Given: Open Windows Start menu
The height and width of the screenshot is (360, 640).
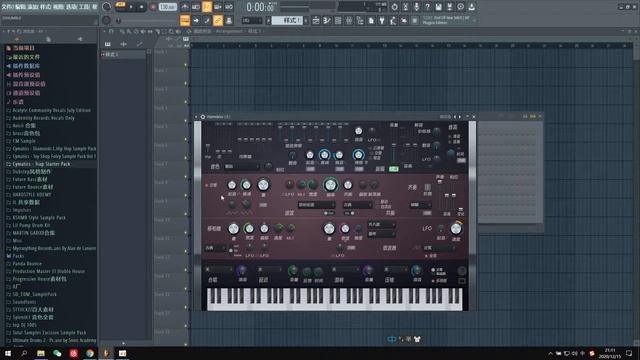Looking at the screenshot, I should pos(8,353).
